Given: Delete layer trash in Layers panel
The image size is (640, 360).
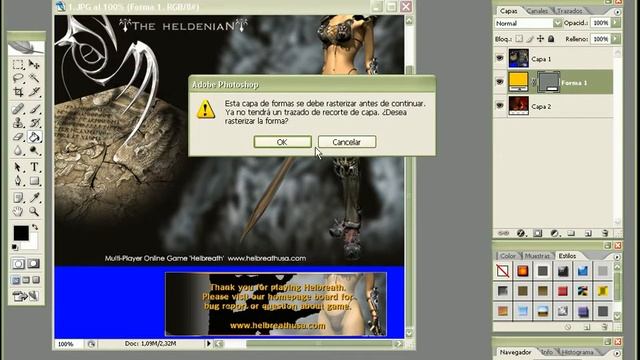Looking at the screenshot, I should 605,233.
